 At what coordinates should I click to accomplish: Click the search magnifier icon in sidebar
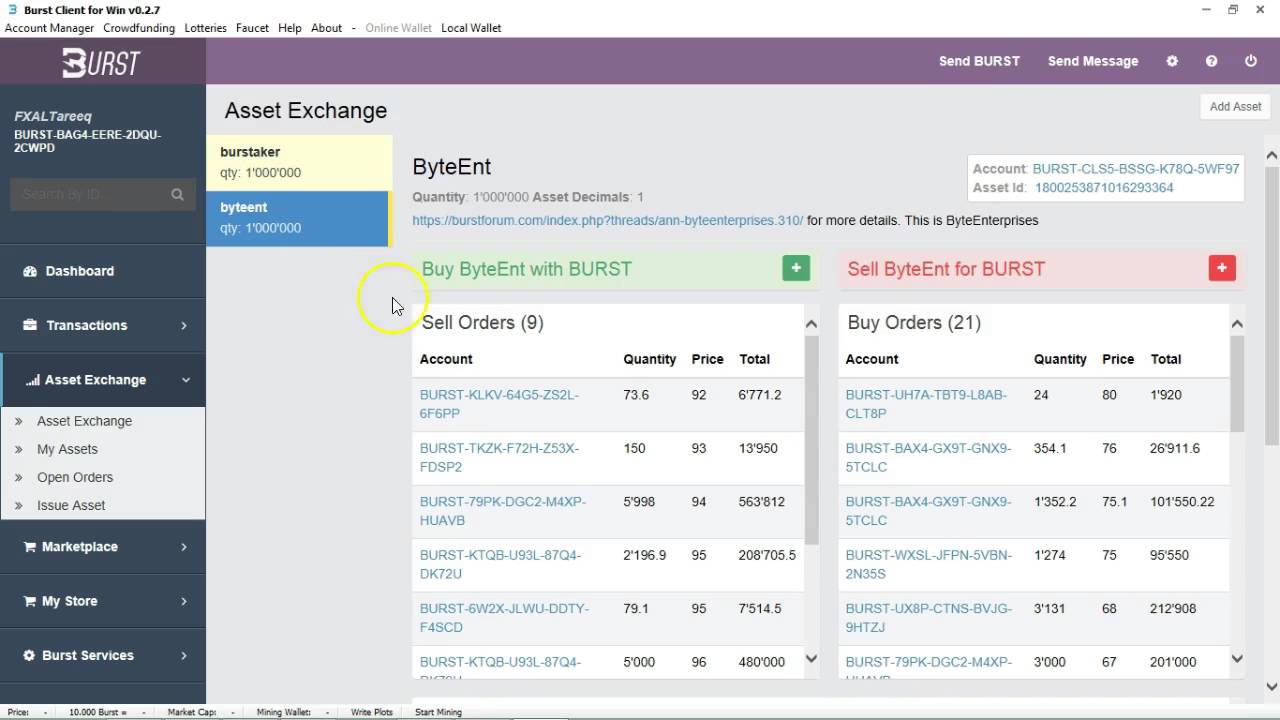(x=177, y=194)
